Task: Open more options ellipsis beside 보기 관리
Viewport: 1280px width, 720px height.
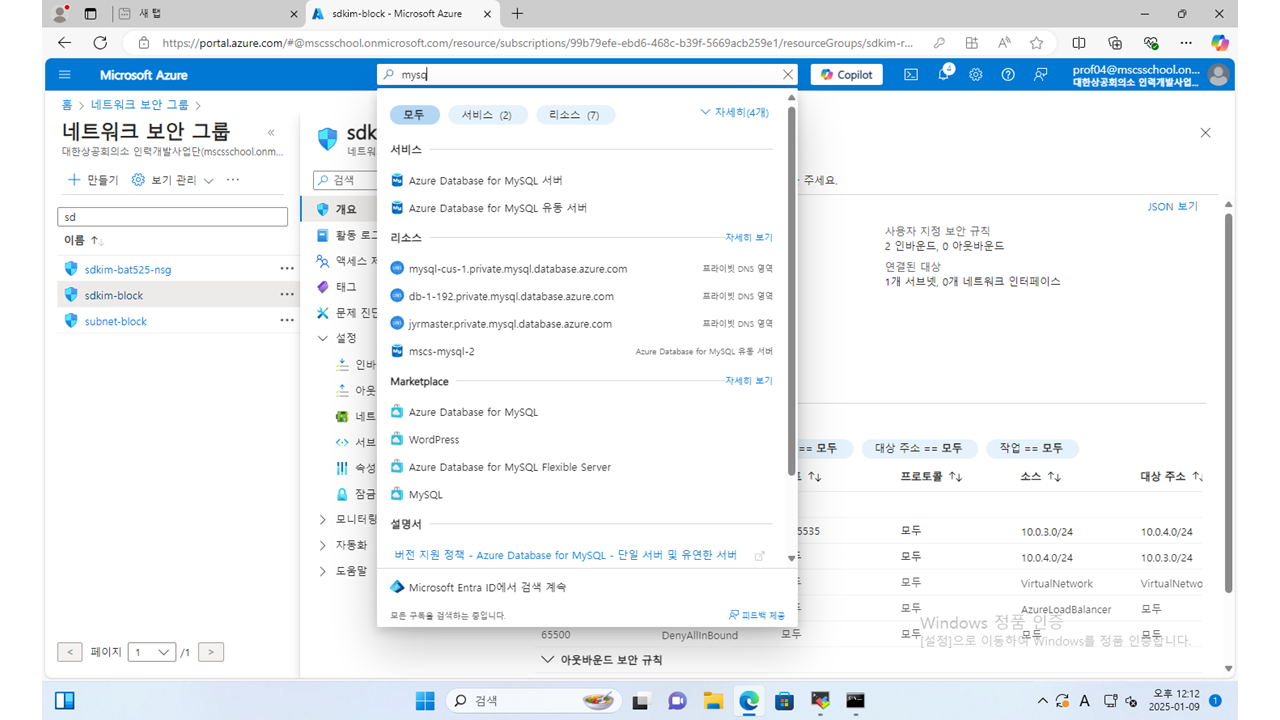Action: pos(233,180)
